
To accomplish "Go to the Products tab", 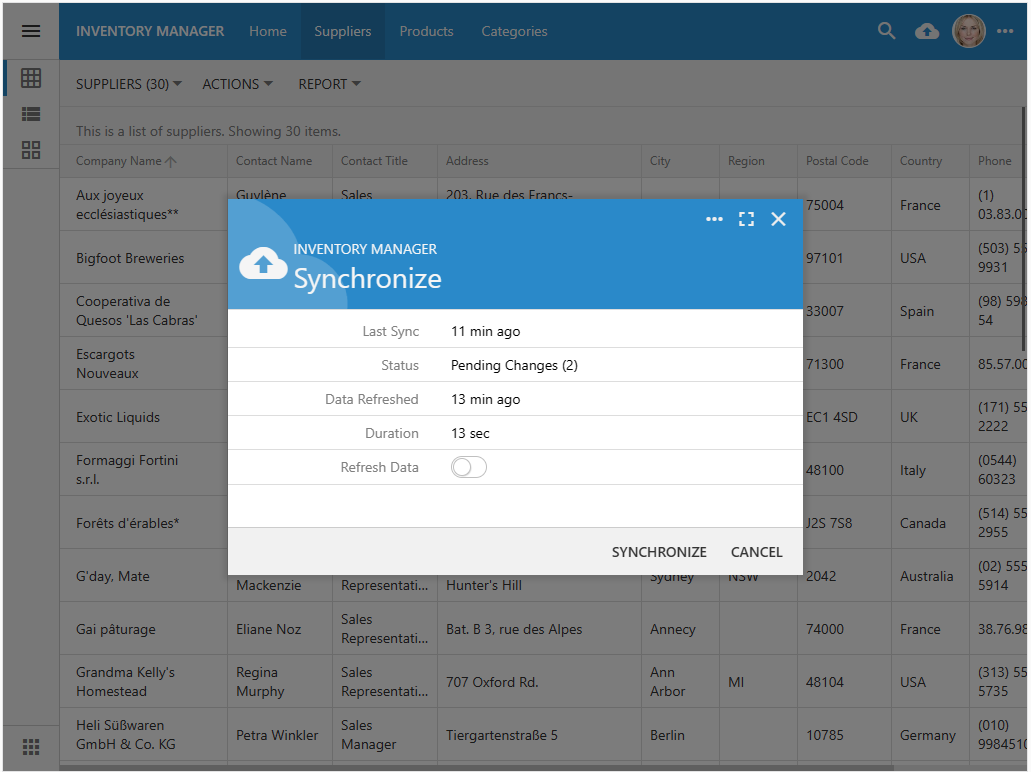I will click(426, 31).
